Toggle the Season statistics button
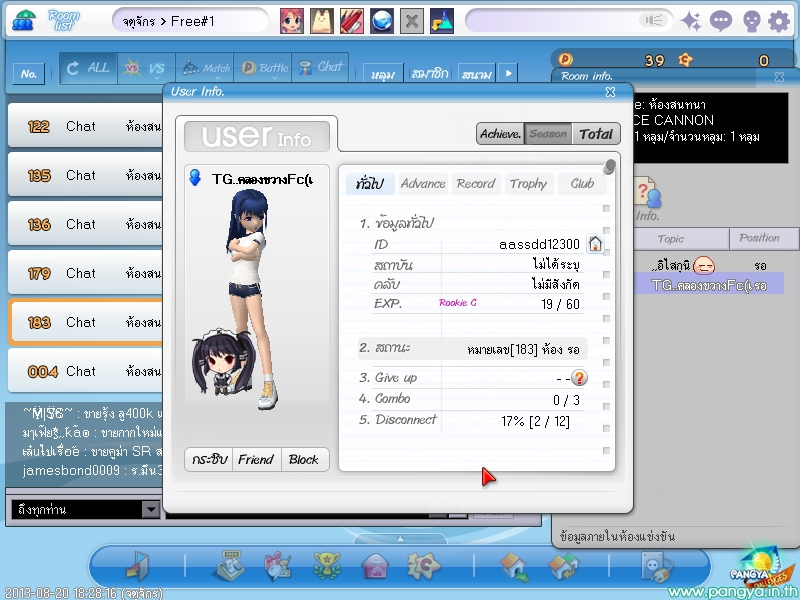The height and width of the screenshot is (600, 800). pyautogui.click(x=548, y=134)
